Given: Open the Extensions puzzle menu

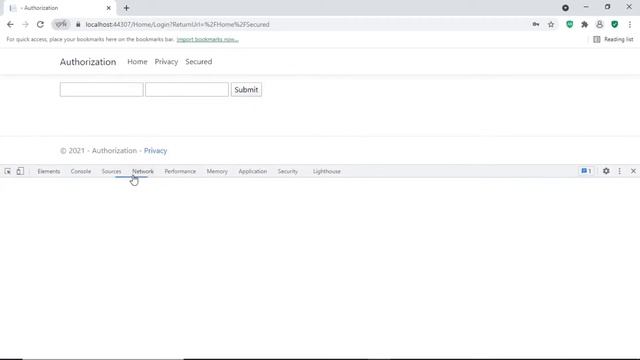Looking at the screenshot, I should click(x=584, y=24).
